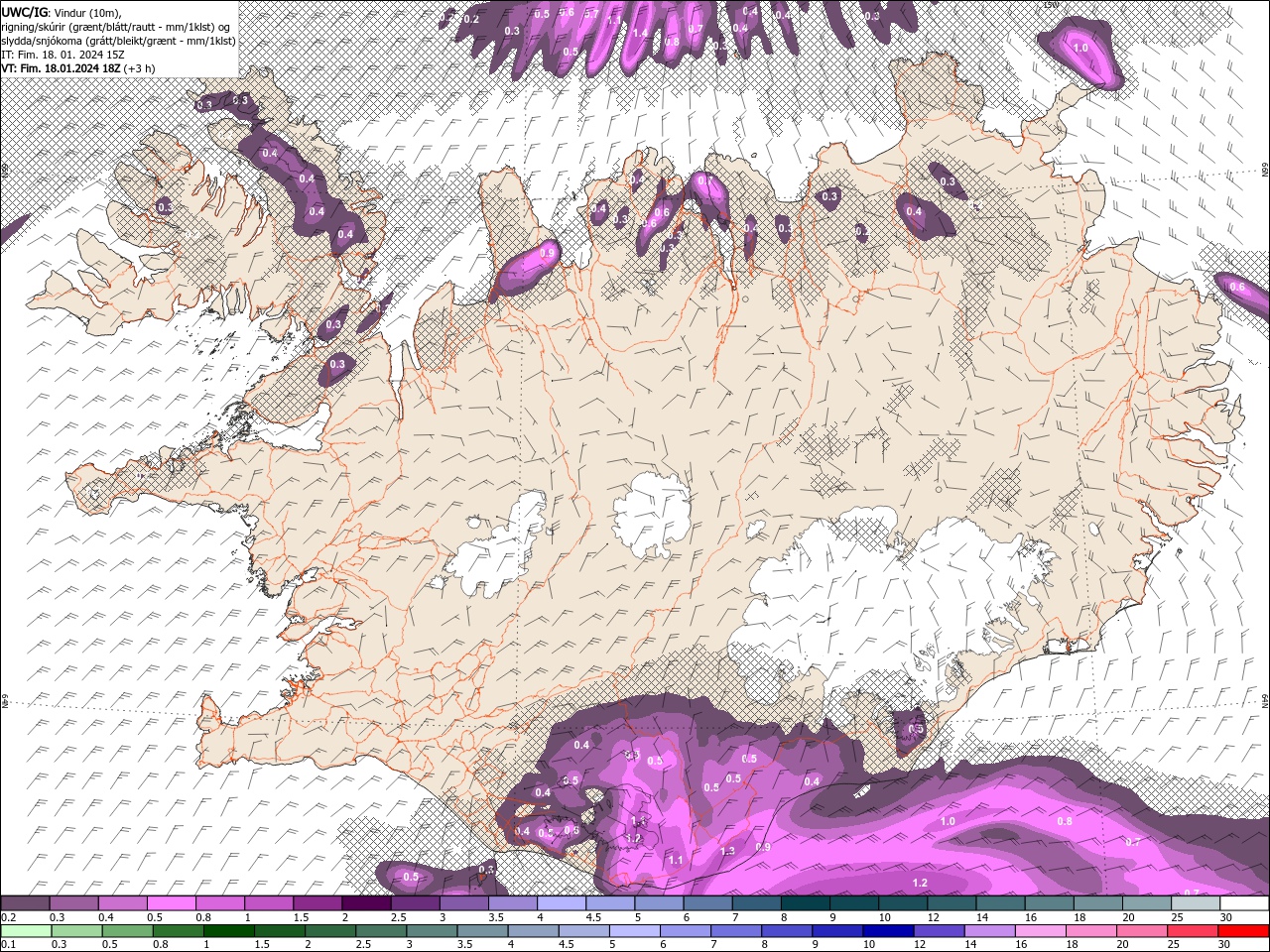This screenshot has width=1270, height=952.
Task: Pick the dark teal 8 purple-scale swatch
Action: (x=804, y=903)
